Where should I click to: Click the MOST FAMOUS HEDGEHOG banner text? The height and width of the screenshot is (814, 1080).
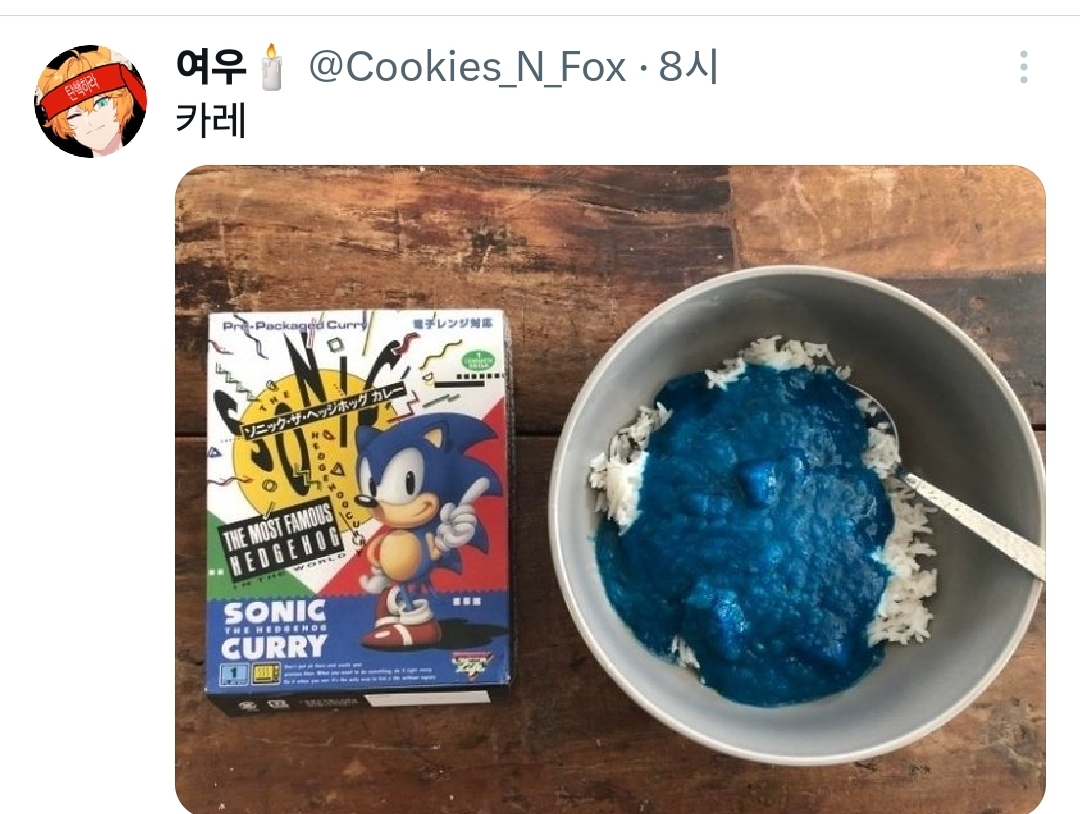pos(285,541)
